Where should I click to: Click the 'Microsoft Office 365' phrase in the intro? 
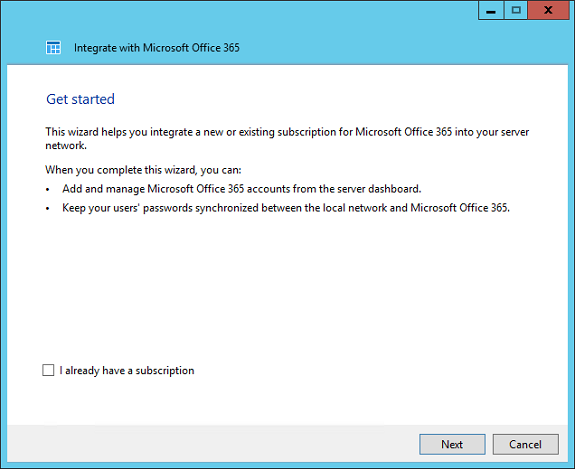pyautogui.click(x=403, y=132)
